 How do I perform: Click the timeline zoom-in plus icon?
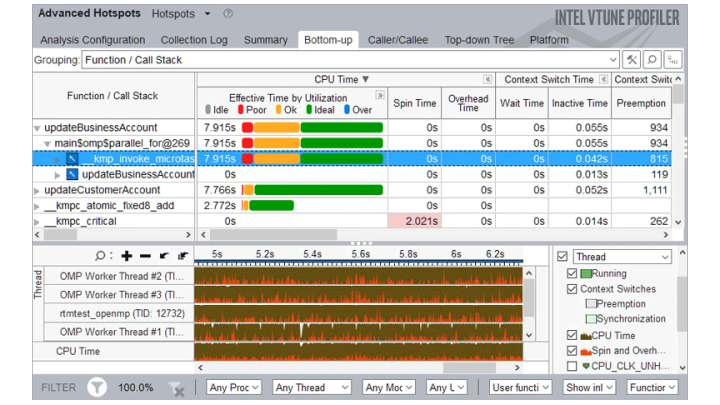[x=126, y=256]
